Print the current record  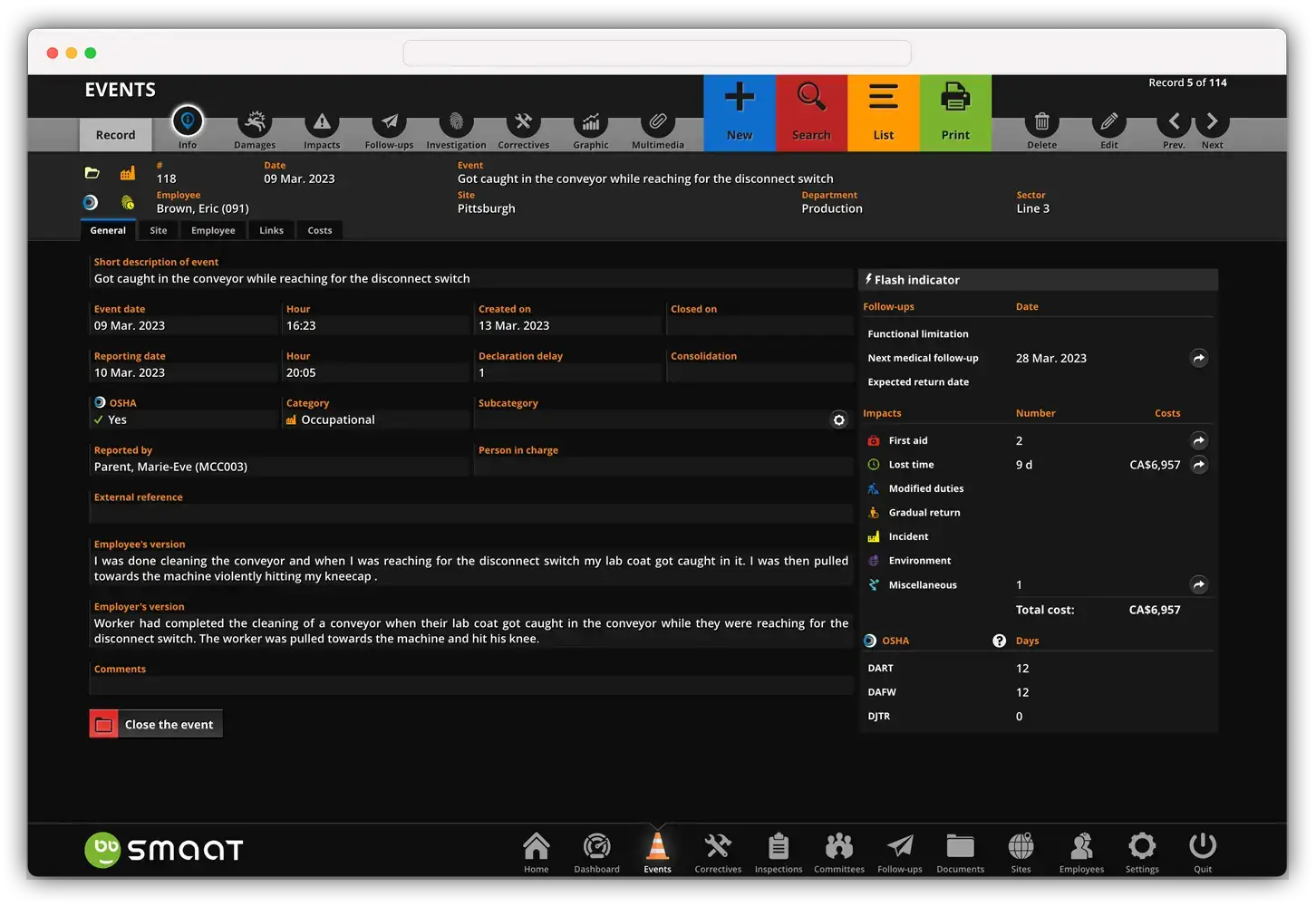pyautogui.click(x=955, y=113)
